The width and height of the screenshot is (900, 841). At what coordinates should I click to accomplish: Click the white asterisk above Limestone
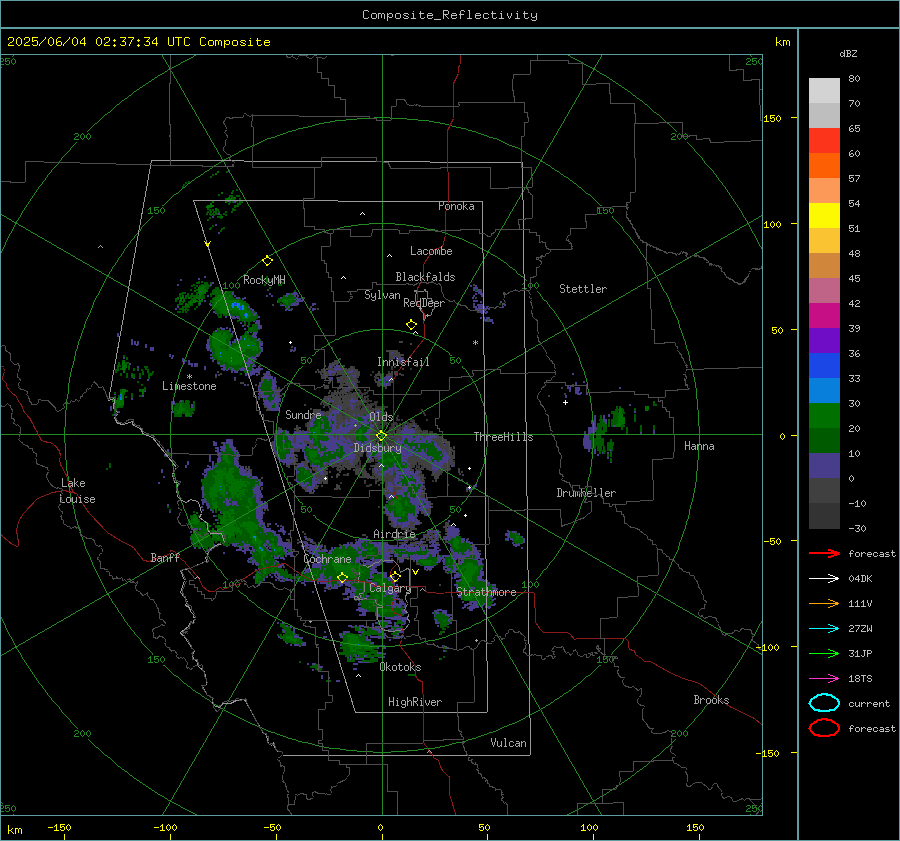189,377
